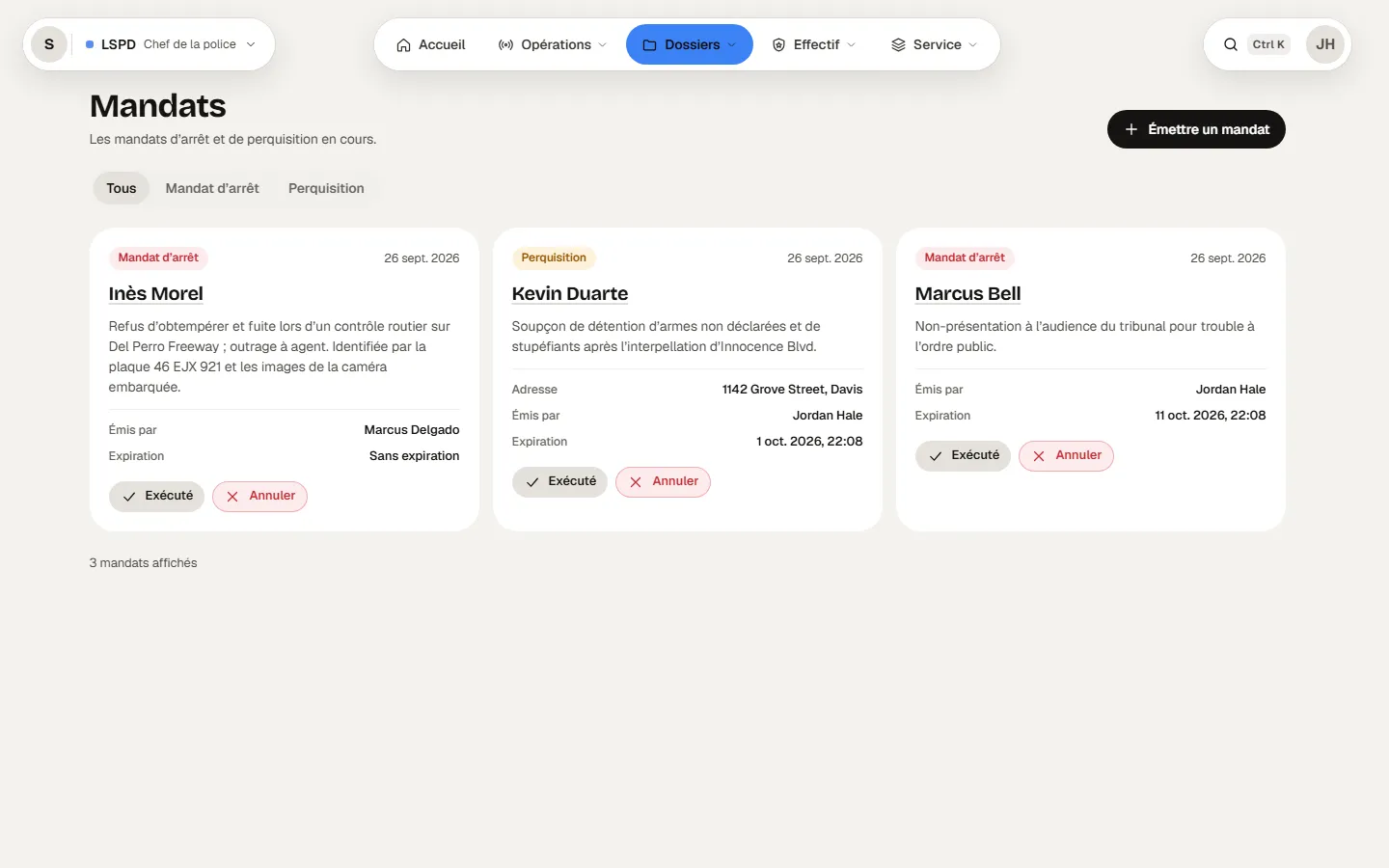
Task: Open Inès Morel profile link
Action: coord(156,293)
